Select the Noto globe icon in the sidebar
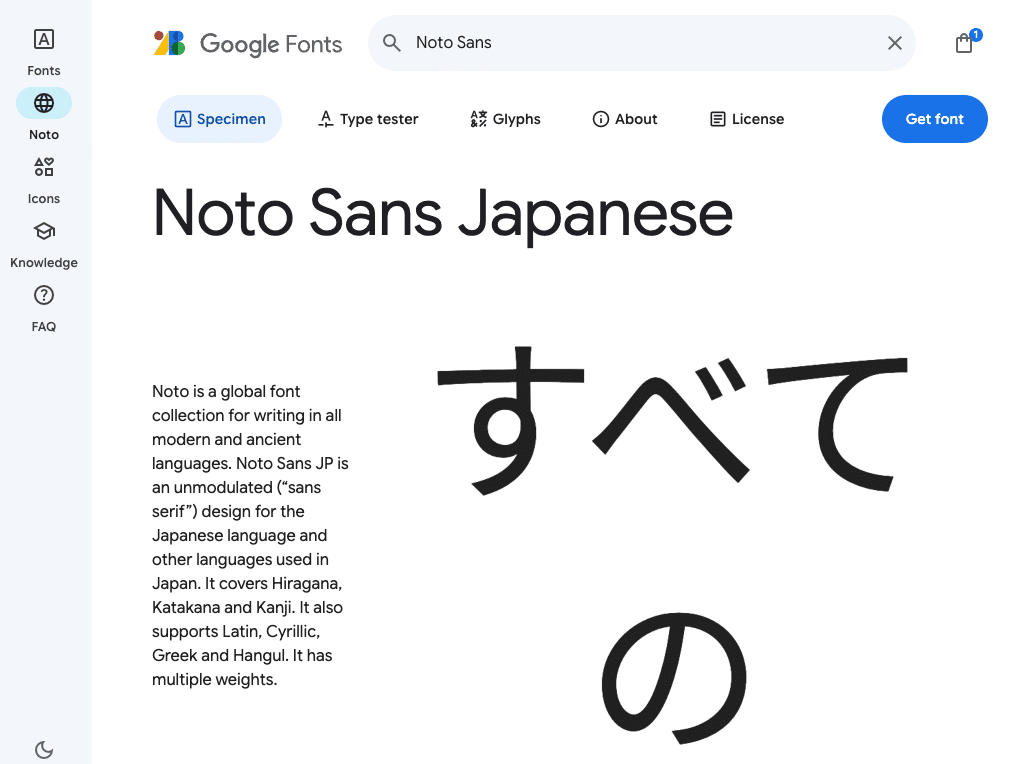The width and height of the screenshot is (1021, 764). [x=43, y=102]
